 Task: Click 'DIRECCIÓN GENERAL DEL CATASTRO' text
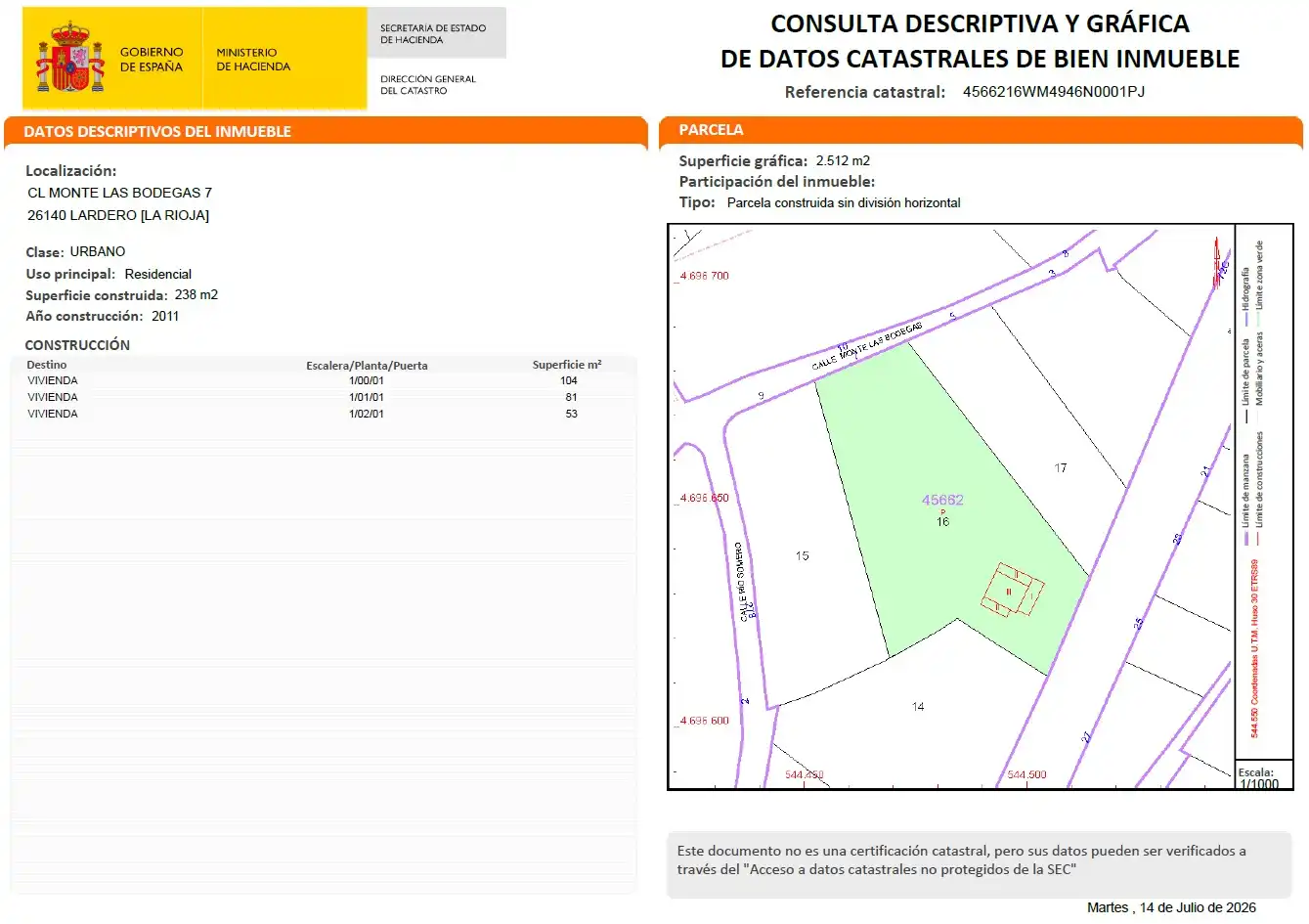(x=428, y=85)
